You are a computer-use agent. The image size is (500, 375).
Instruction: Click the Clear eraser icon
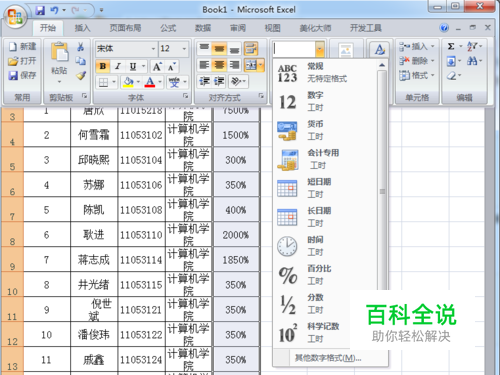point(451,76)
